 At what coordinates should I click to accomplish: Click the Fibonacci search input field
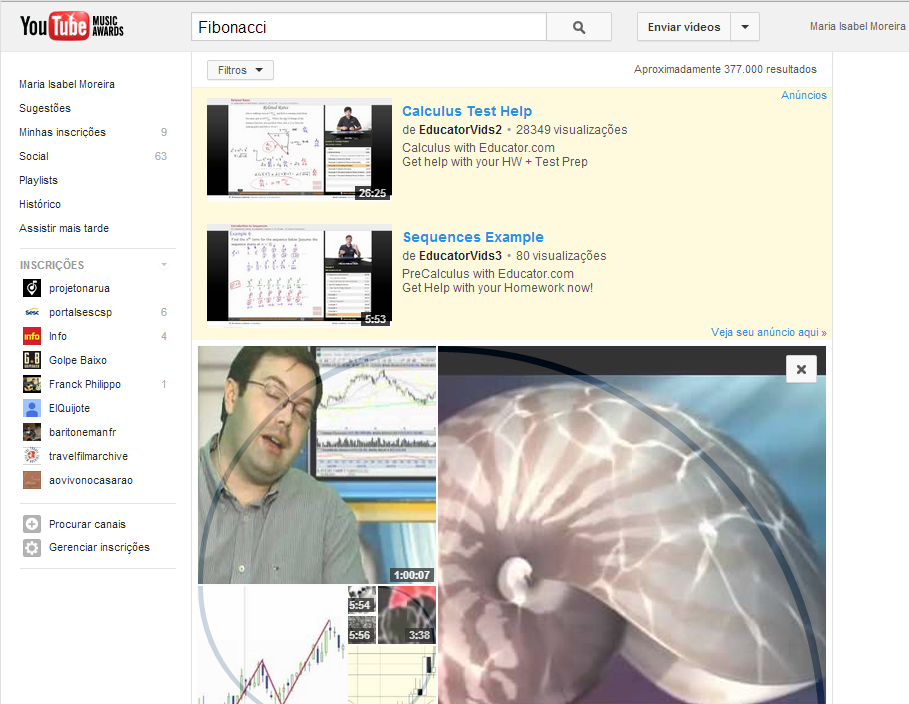pyautogui.click(x=369, y=27)
